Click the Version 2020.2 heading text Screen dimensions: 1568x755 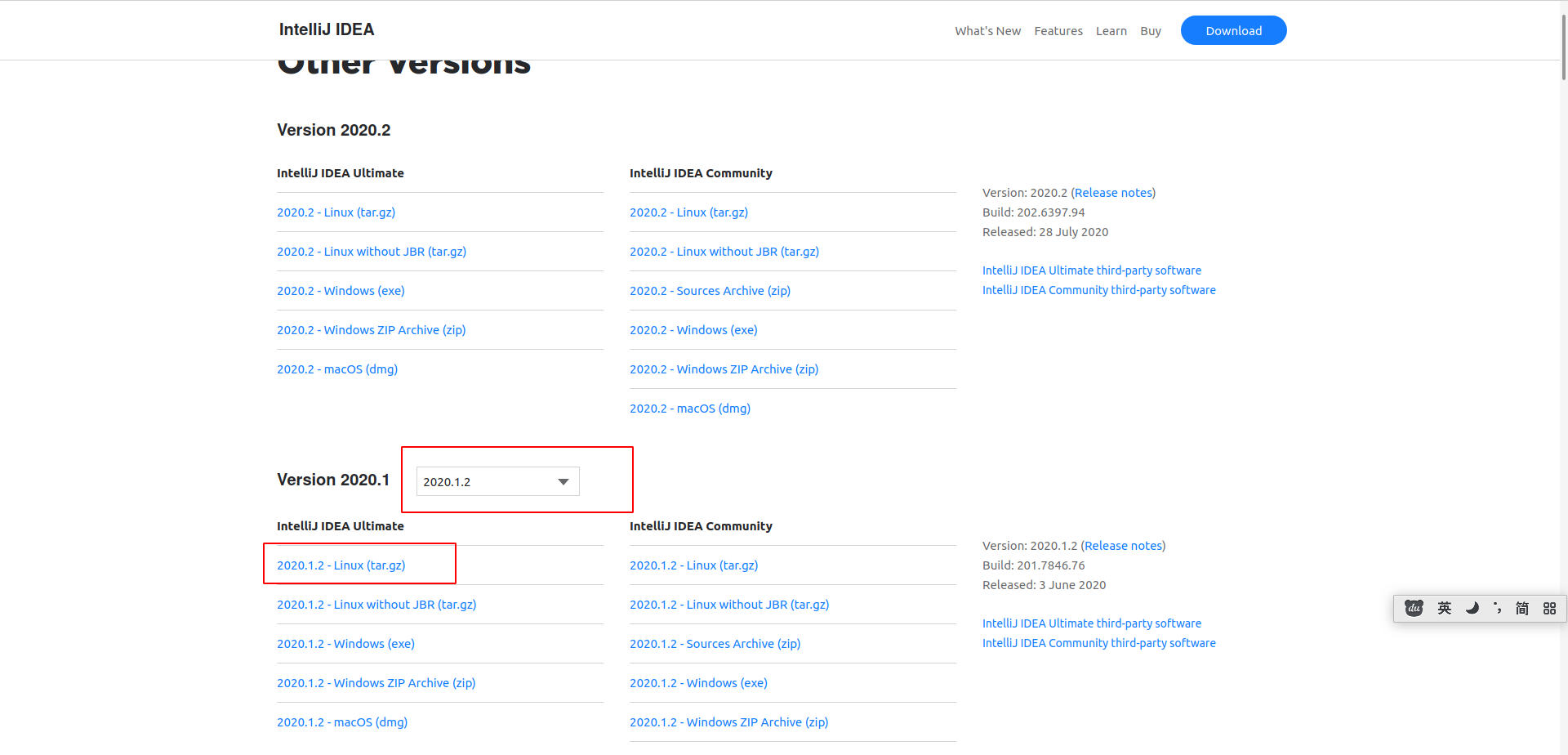[x=333, y=130]
